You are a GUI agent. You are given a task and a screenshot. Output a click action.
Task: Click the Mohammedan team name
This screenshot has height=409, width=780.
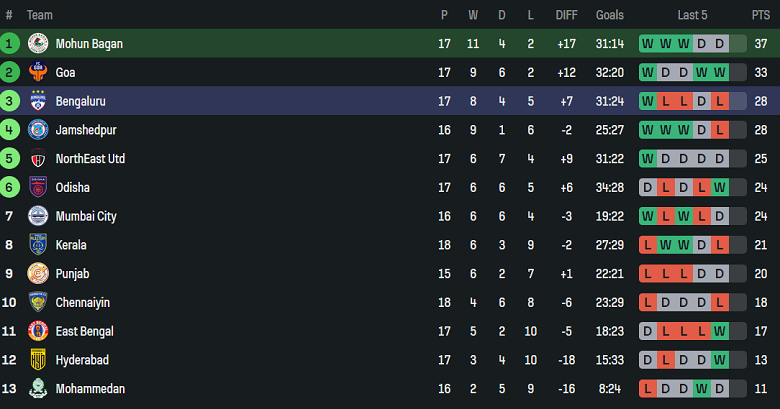[x=90, y=389]
